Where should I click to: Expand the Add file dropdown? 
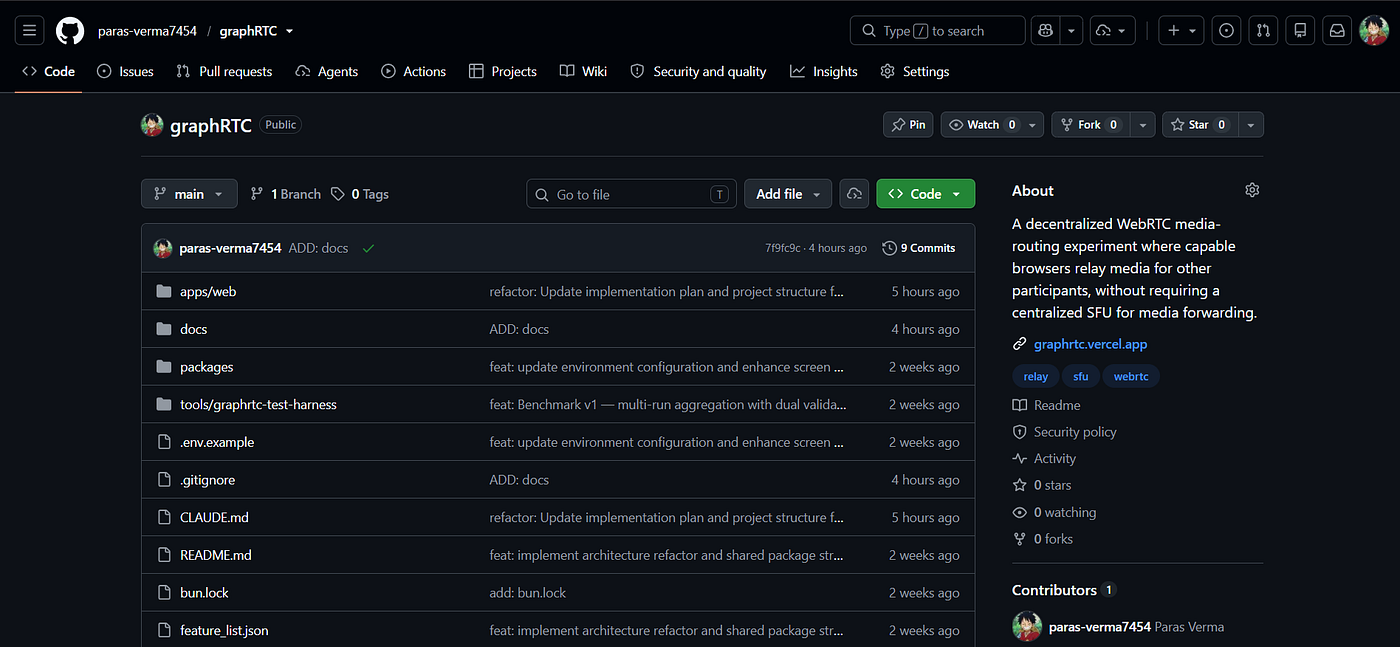click(788, 194)
